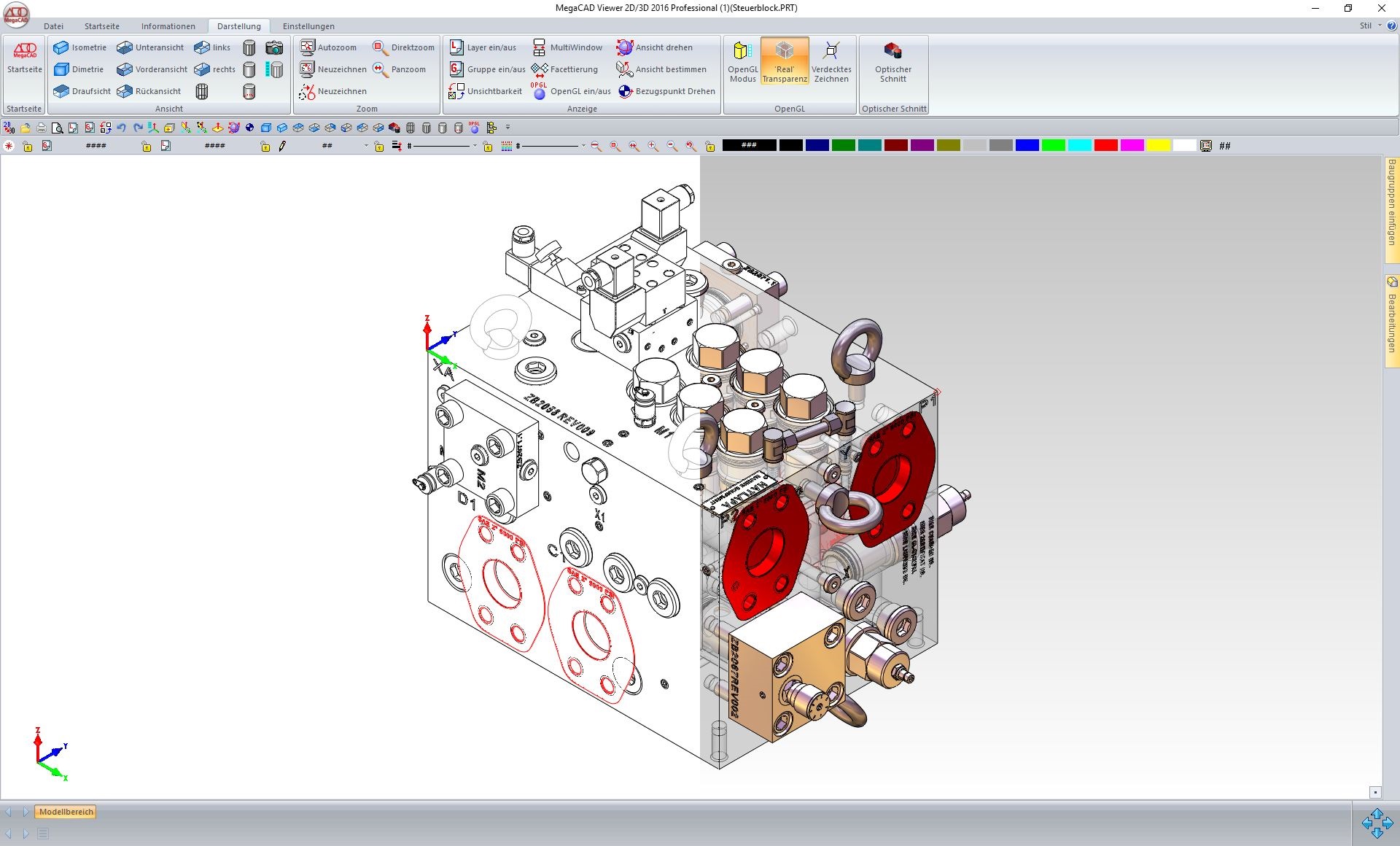
Task: Open the ## pen dropdown arrow
Action: 366,146
